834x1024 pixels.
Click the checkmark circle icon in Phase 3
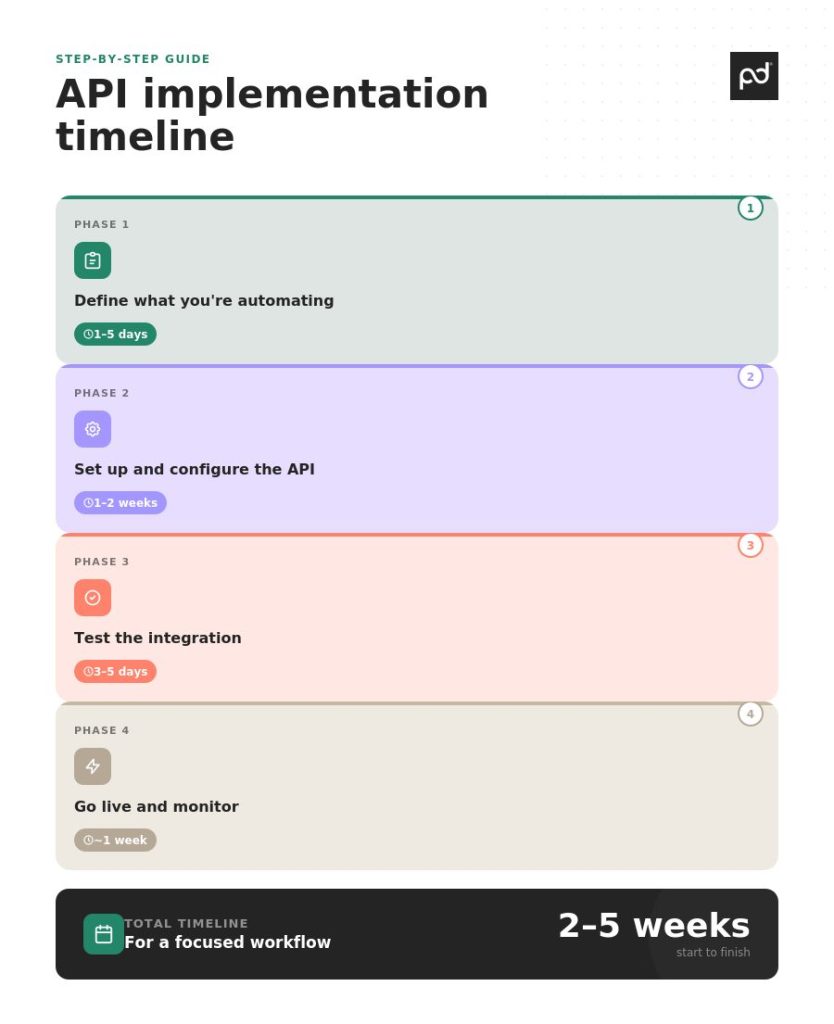coord(92,598)
